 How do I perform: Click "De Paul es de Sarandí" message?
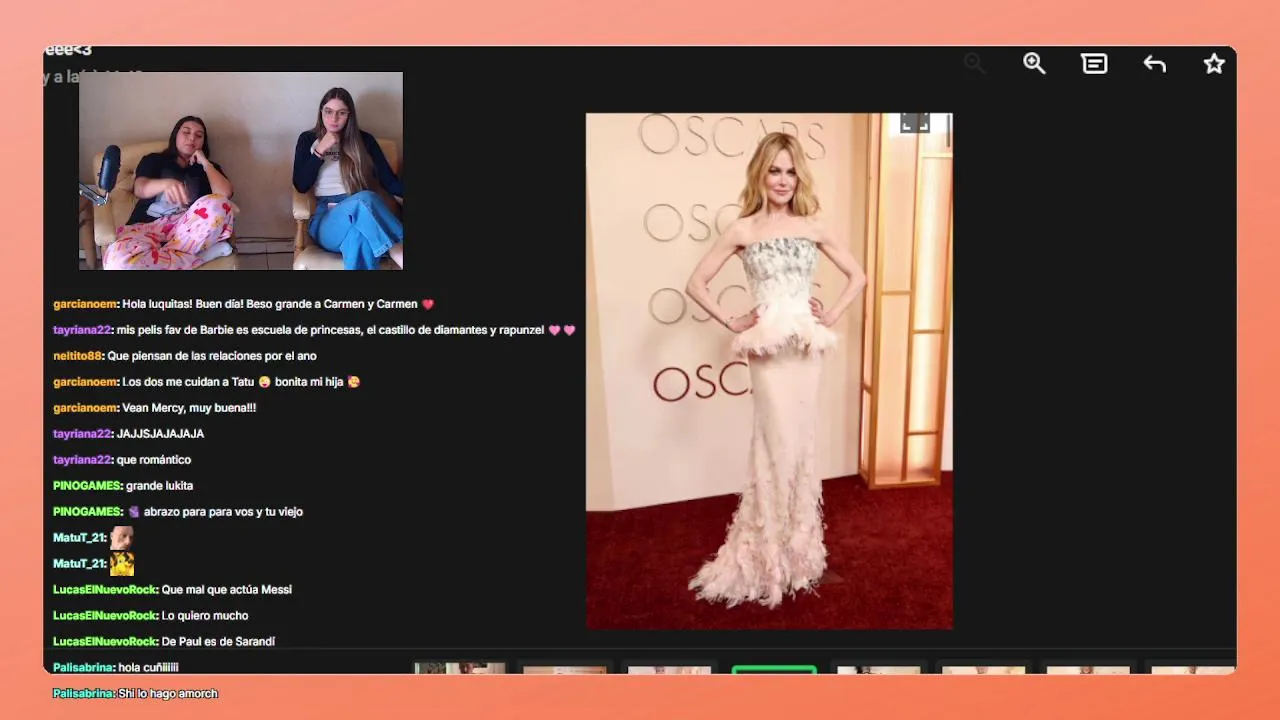tap(218, 642)
